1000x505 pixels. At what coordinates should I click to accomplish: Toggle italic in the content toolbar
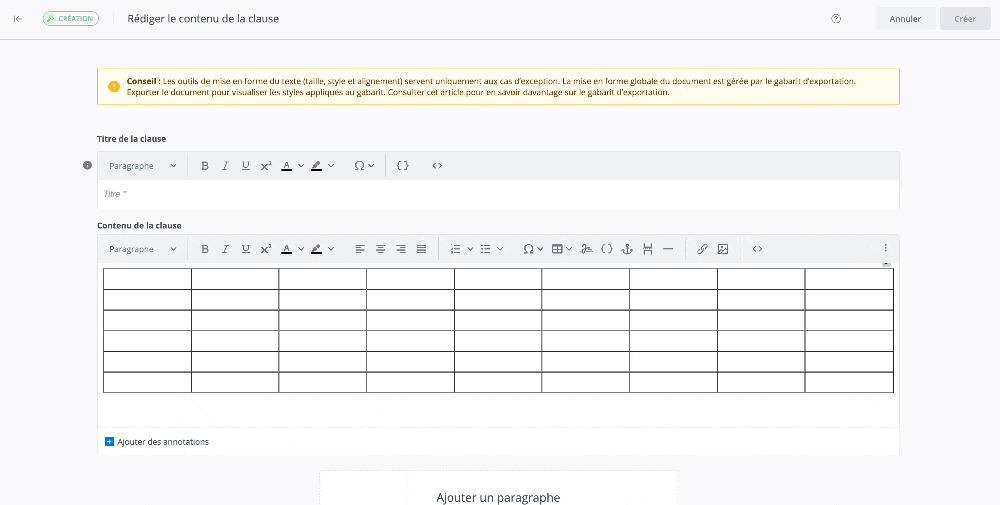225,249
